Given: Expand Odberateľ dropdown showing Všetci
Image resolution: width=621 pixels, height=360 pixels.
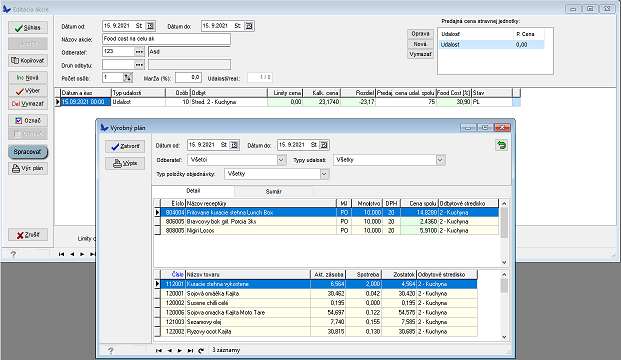Looking at the screenshot, I should (282, 160).
